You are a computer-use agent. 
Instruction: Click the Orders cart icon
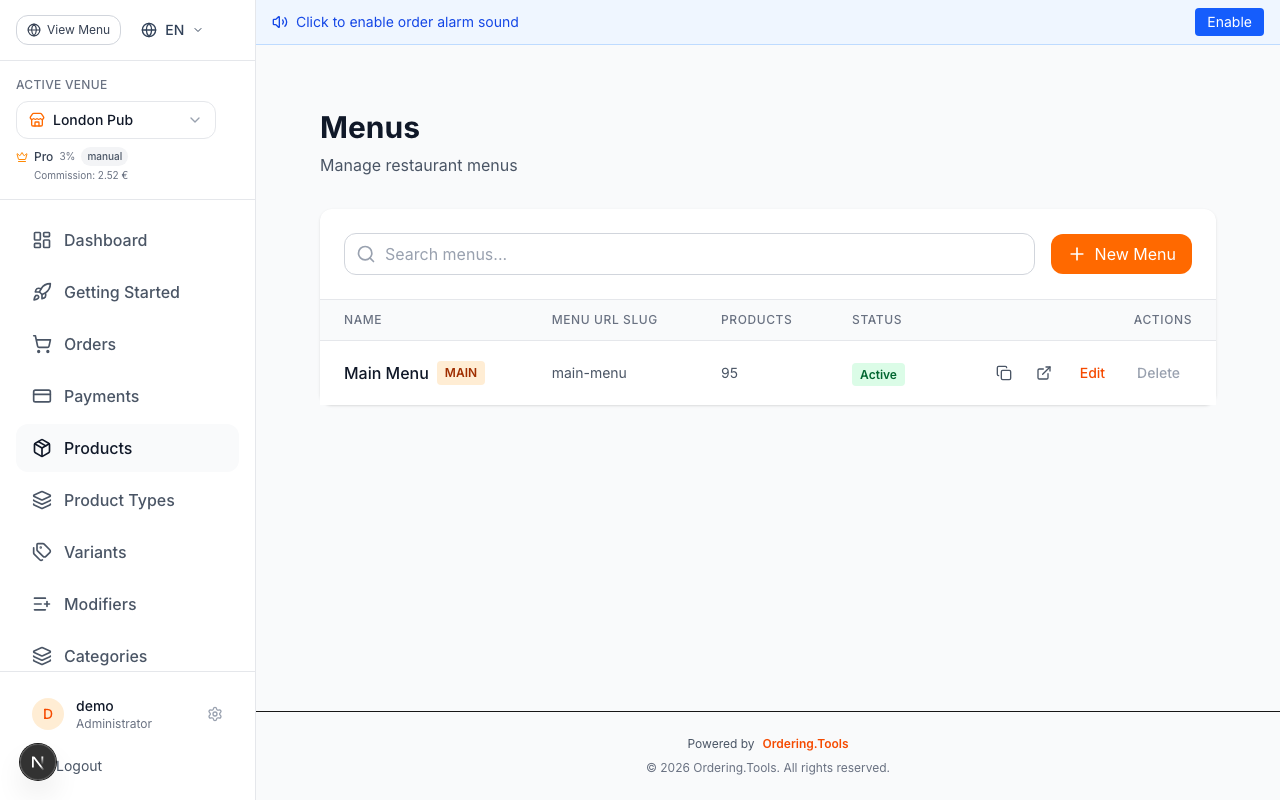tap(41, 344)
